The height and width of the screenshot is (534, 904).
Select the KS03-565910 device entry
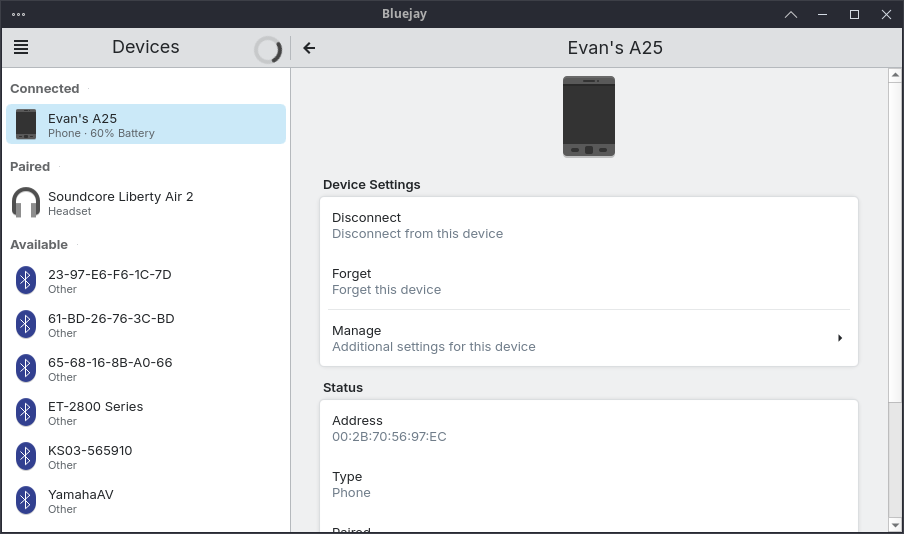pyautogui.click(x=146, y=457)
